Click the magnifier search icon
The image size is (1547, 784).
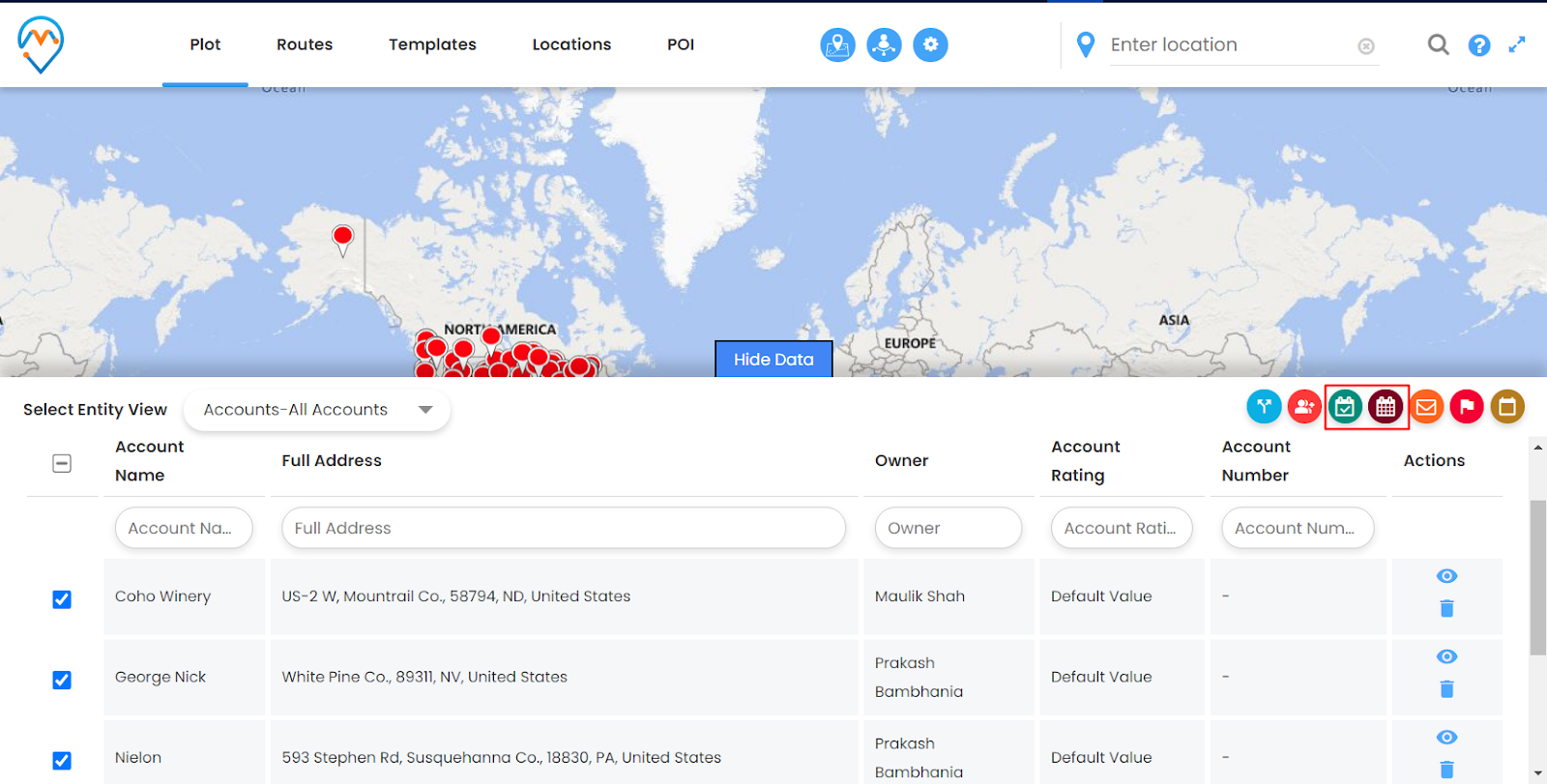pos(1438,44)
